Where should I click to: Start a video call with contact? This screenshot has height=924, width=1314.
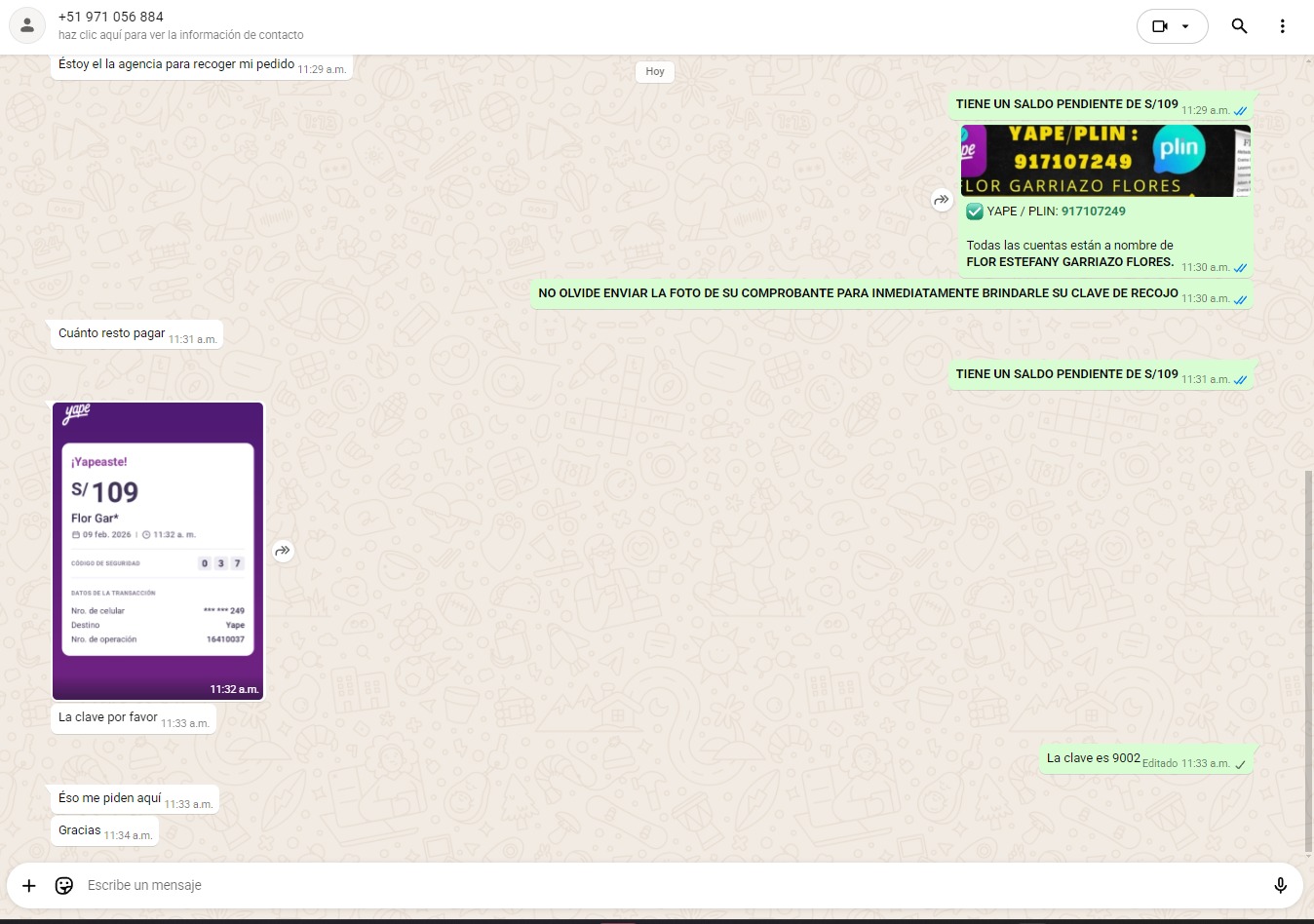[x=1159, y=26]
